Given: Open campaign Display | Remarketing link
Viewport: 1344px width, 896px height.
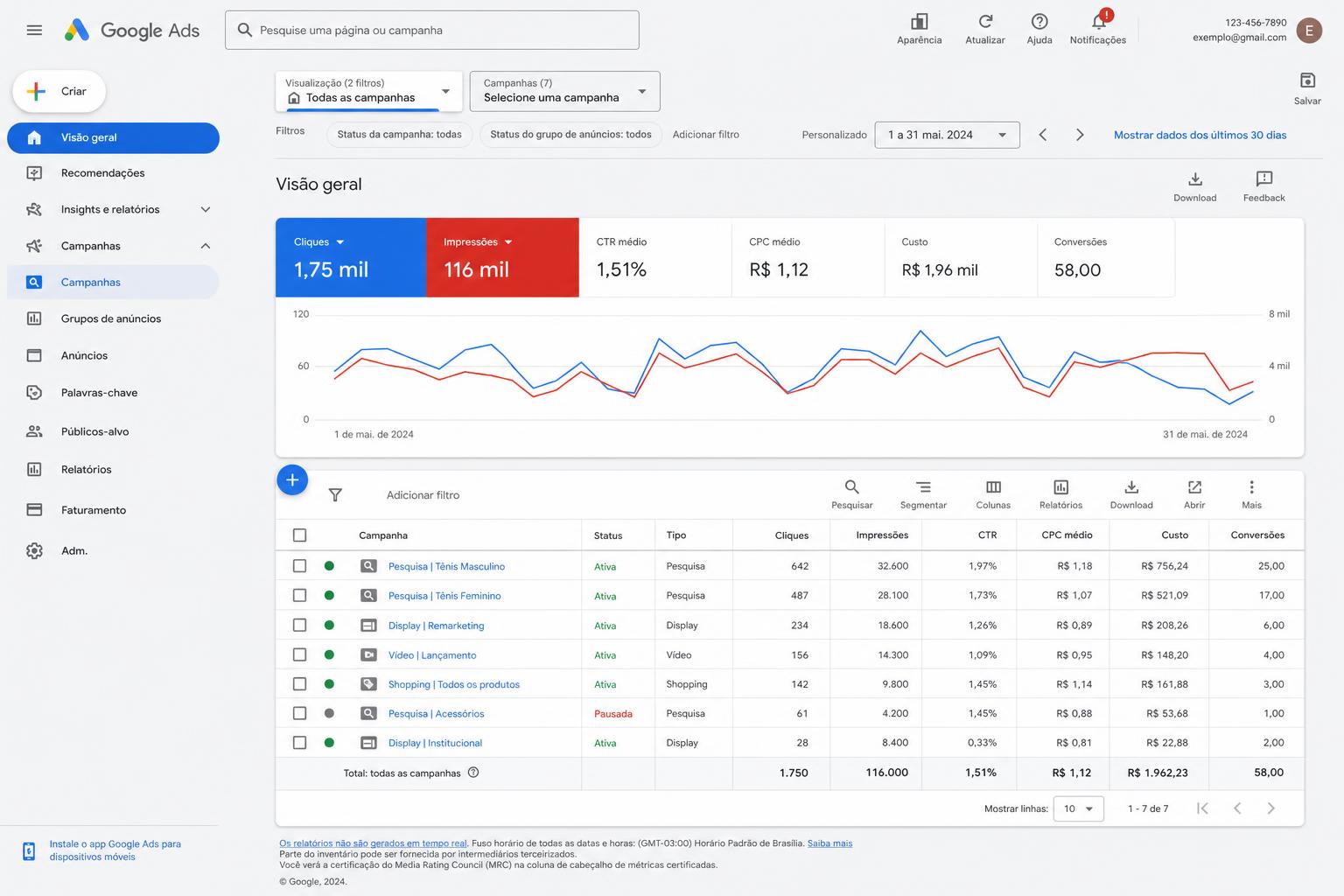Looking at the screenshot, I should (436, 626).
